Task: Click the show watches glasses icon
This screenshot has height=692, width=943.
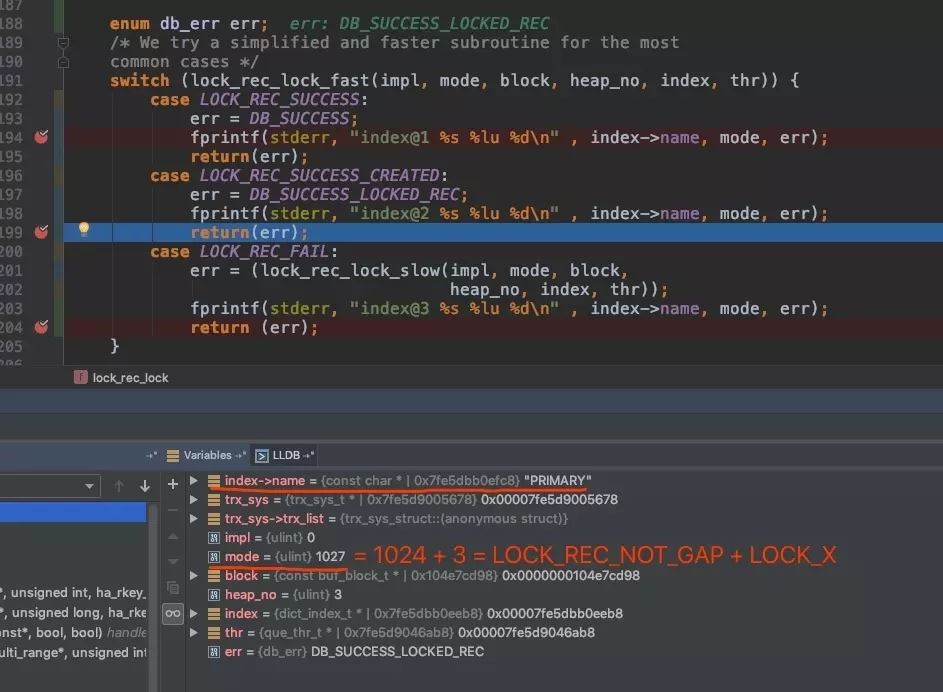Action: click(x=172, y=613)
